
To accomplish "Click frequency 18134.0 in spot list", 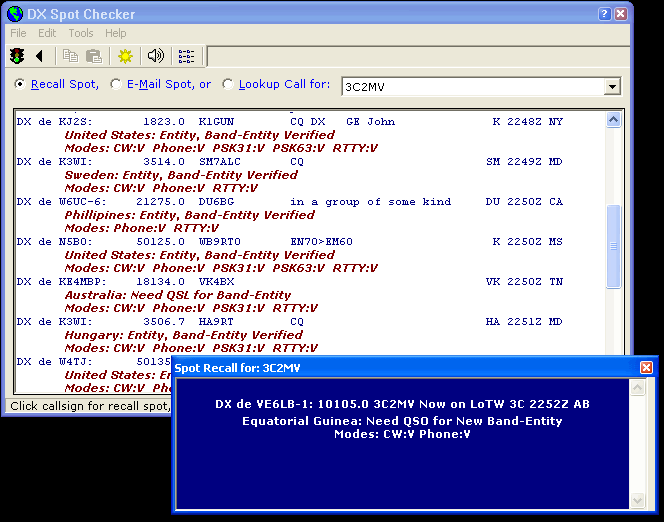I will click(160, 282).
